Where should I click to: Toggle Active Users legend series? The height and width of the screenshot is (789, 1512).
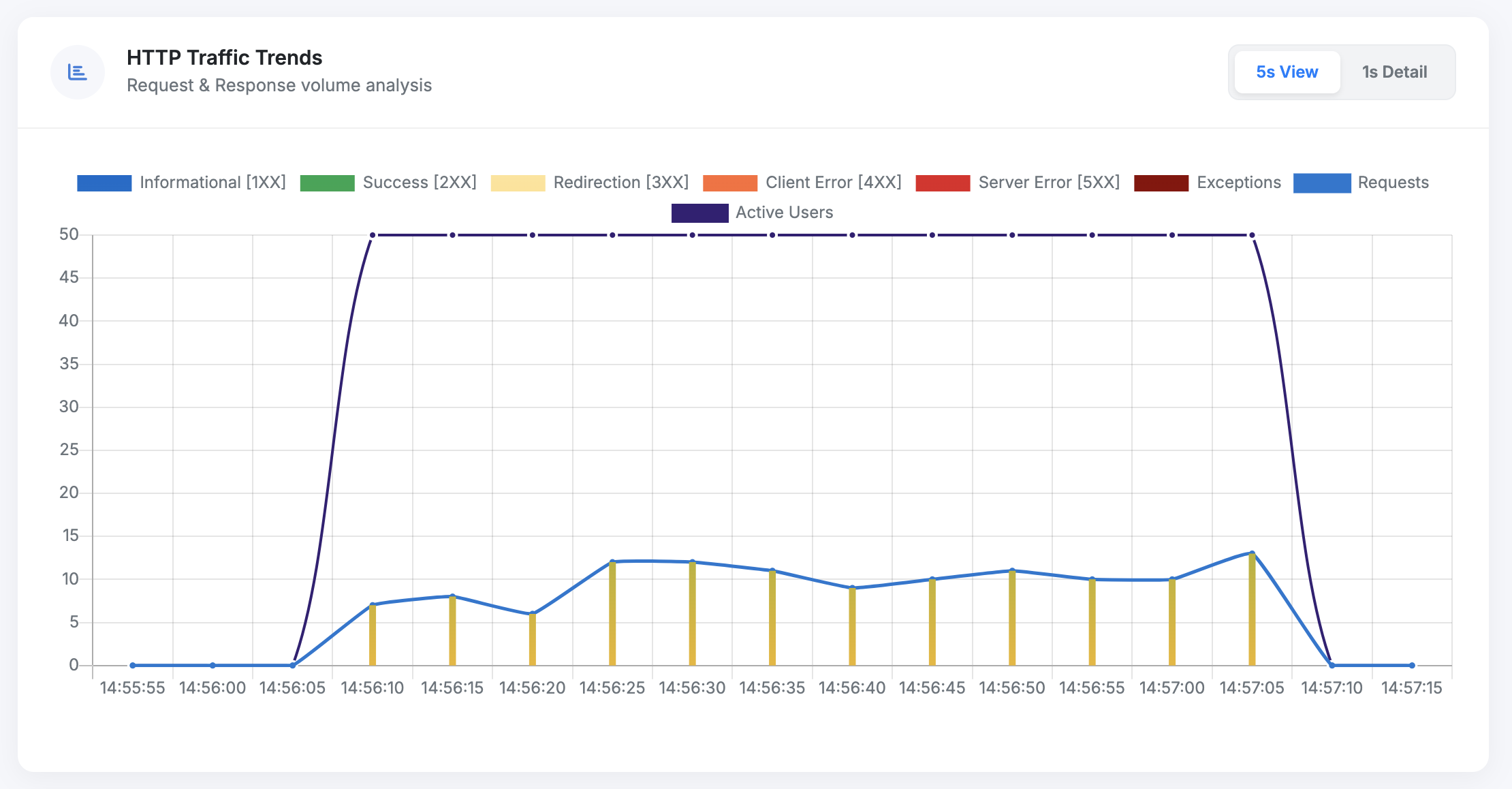pyautogui.click(x=752, y=213)
